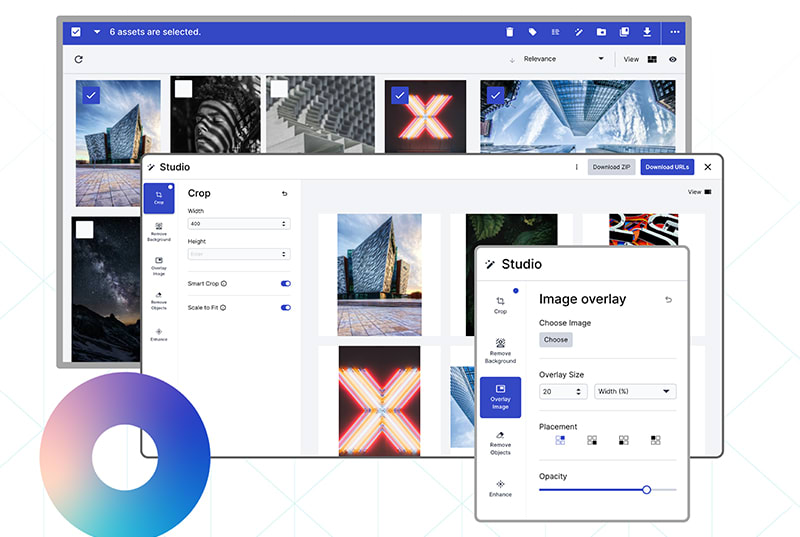Open the Relevance sort dropdown

tap(560, 59)
